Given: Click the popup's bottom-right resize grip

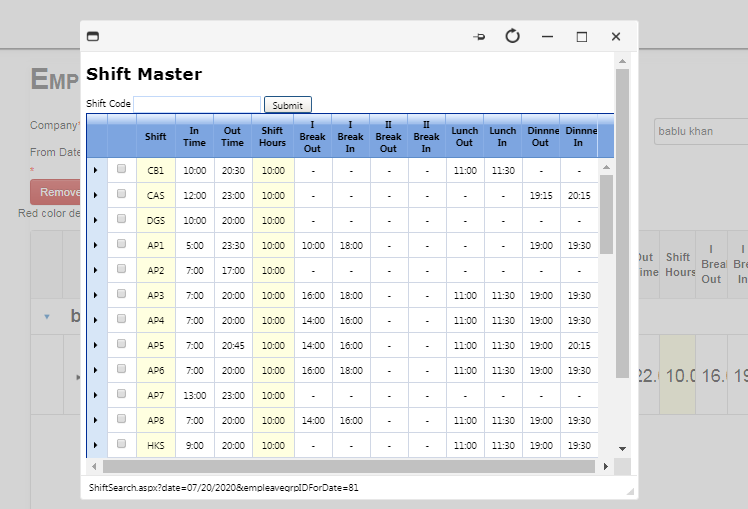Looking at the screenshot, I should 630,491.
